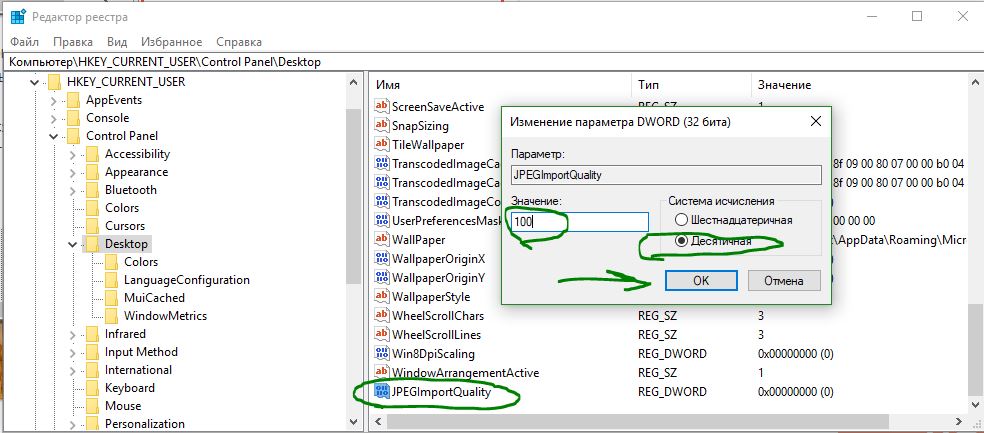
Task: Select the Шестнадцатеричная (hexadecimal) radio button
Action: 682,220
